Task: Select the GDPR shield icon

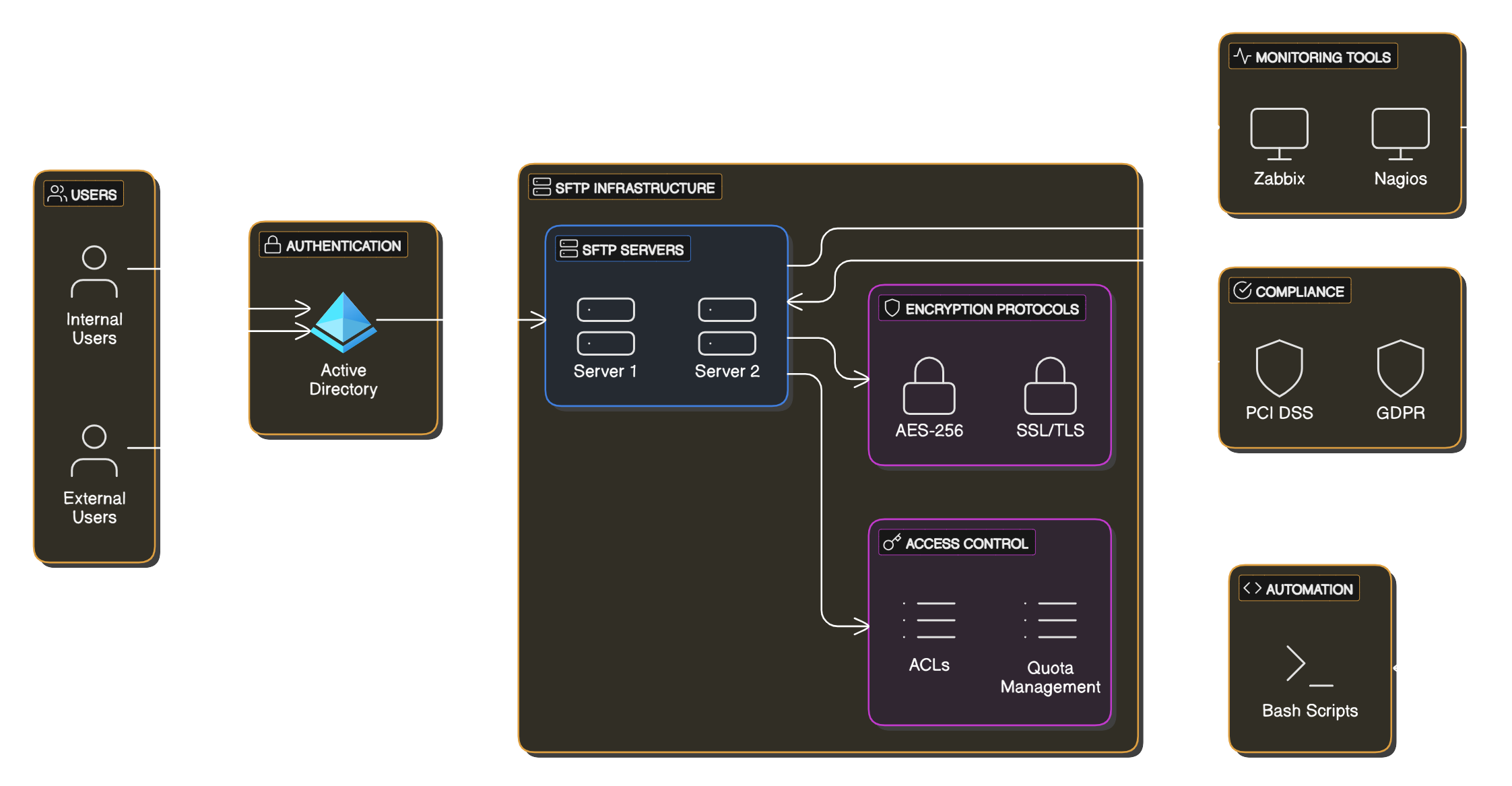Action: pos(1400,368)
